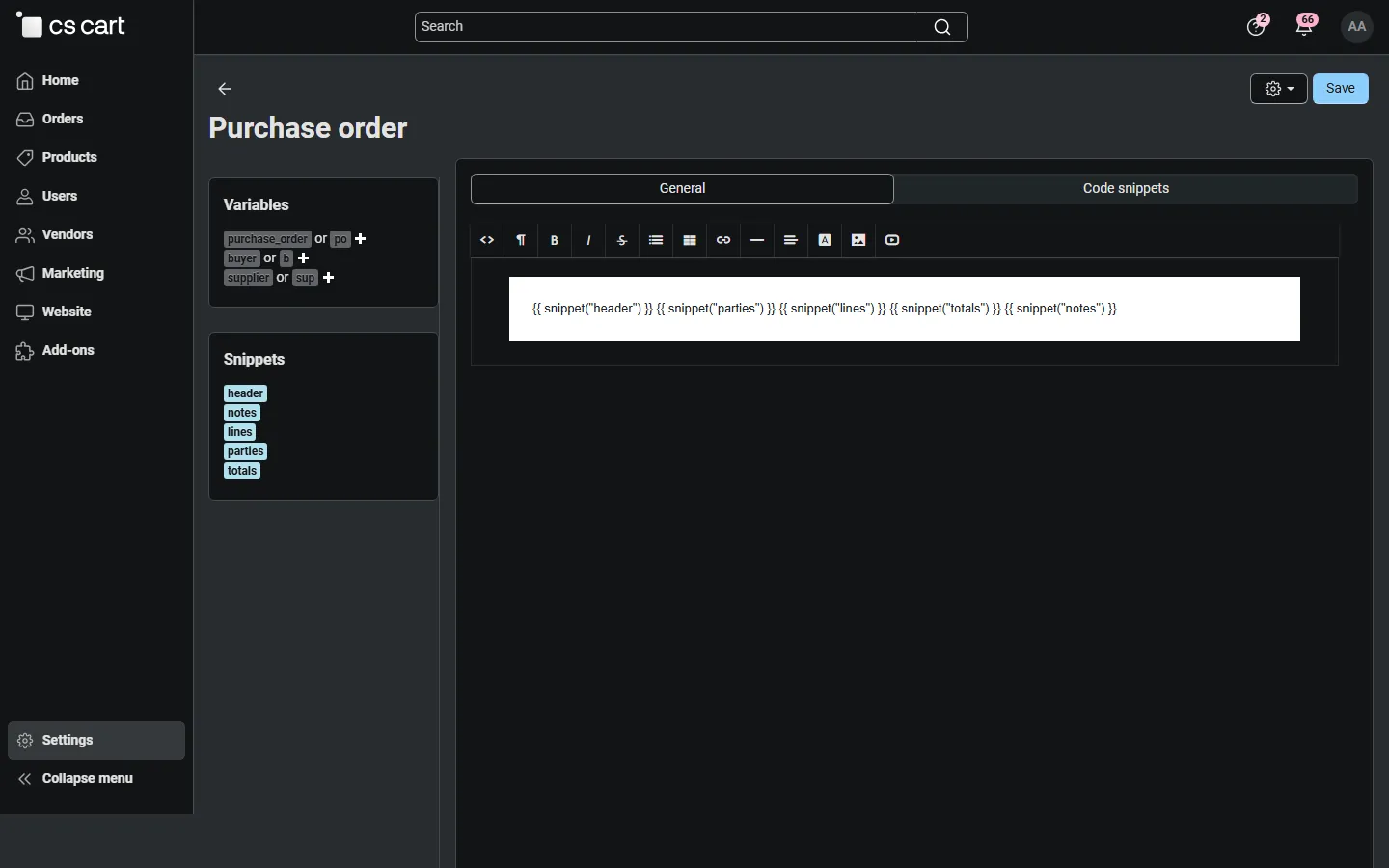Insert an image in the editor
Viewport: 1389px width, 868px height.
click(x=859, y=240)
